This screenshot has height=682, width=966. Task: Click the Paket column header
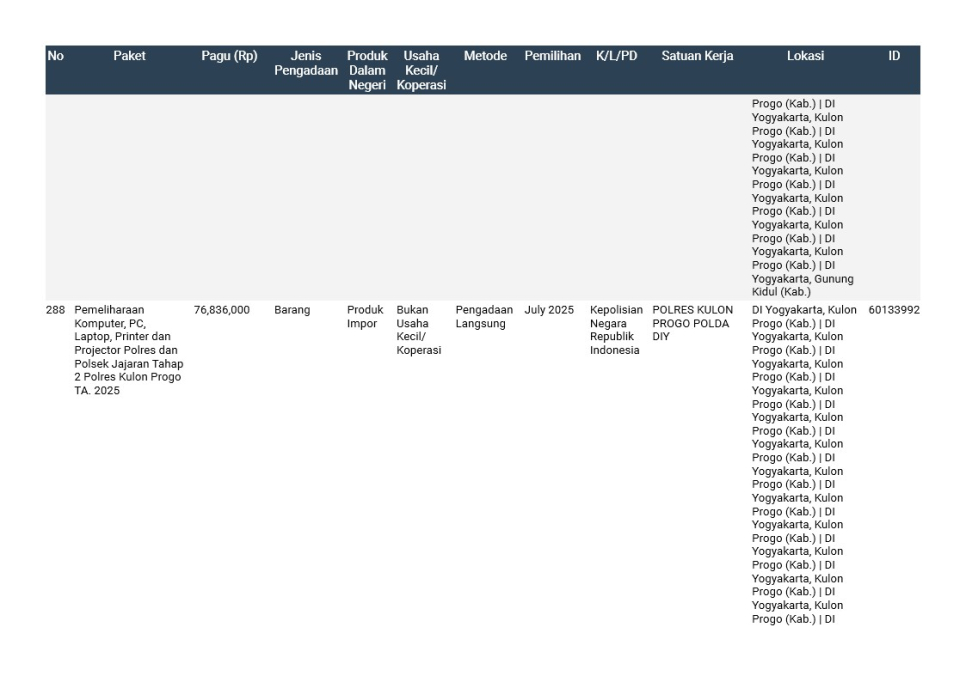(129, 57)
